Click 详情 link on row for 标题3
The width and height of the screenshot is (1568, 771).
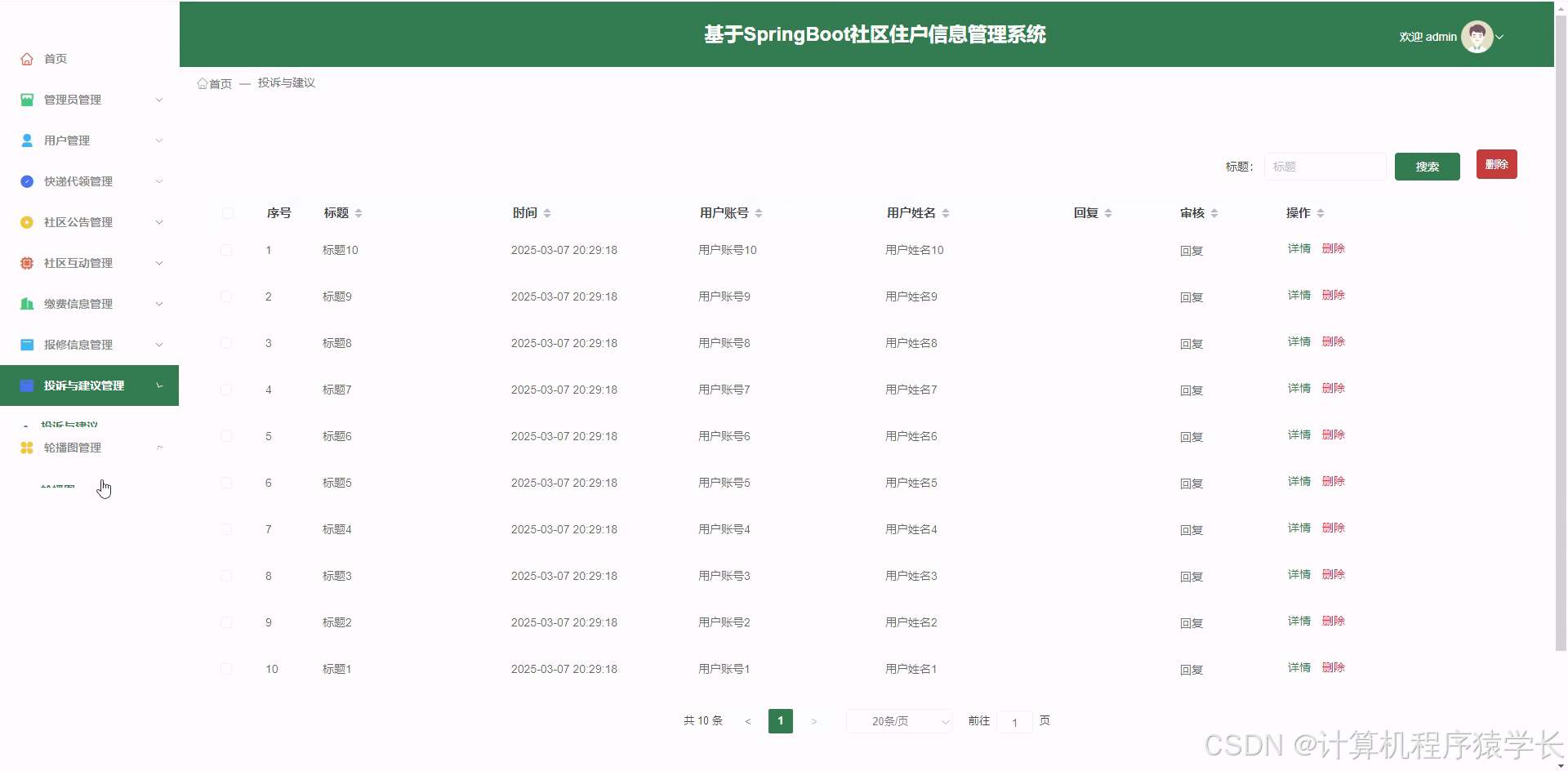[x=1298, y=574]
